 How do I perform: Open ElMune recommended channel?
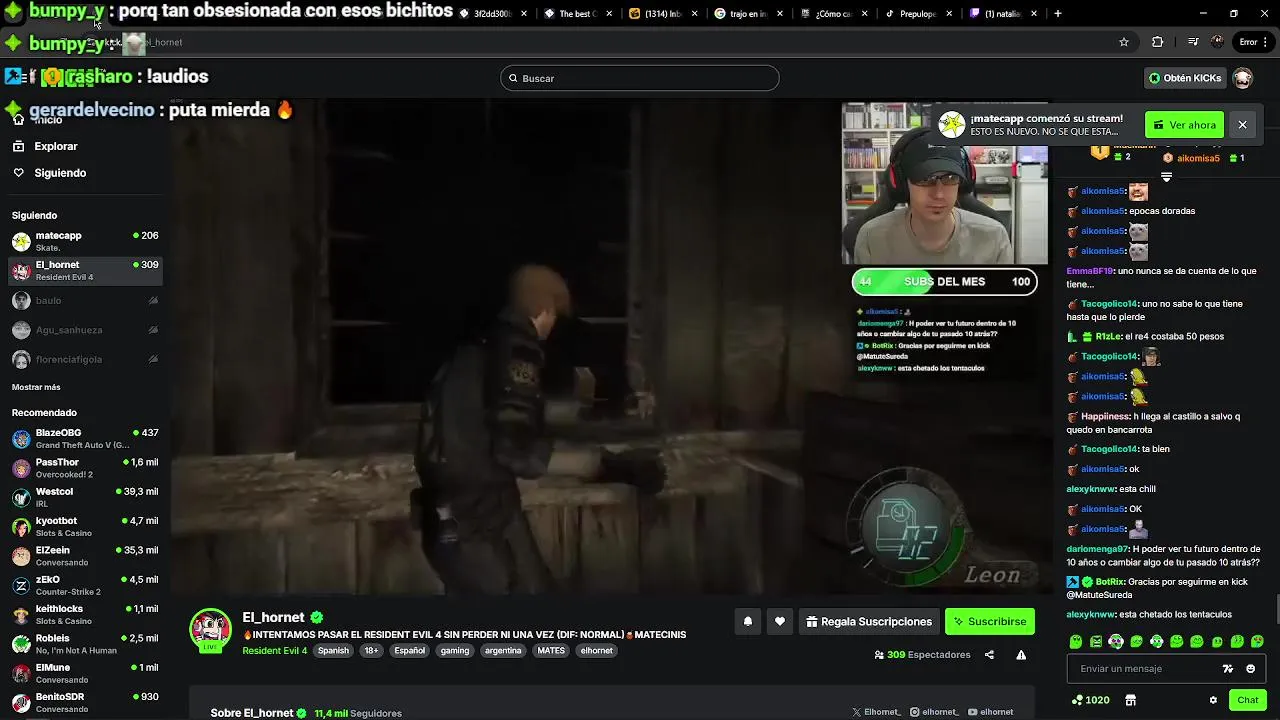click(x=85, y=673)
